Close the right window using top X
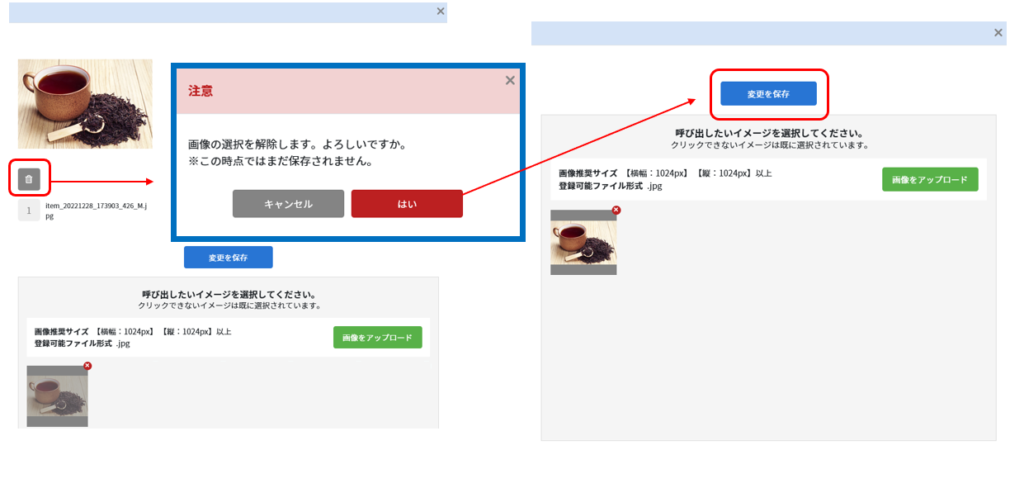1024x502 pixels. click(999, 33)
